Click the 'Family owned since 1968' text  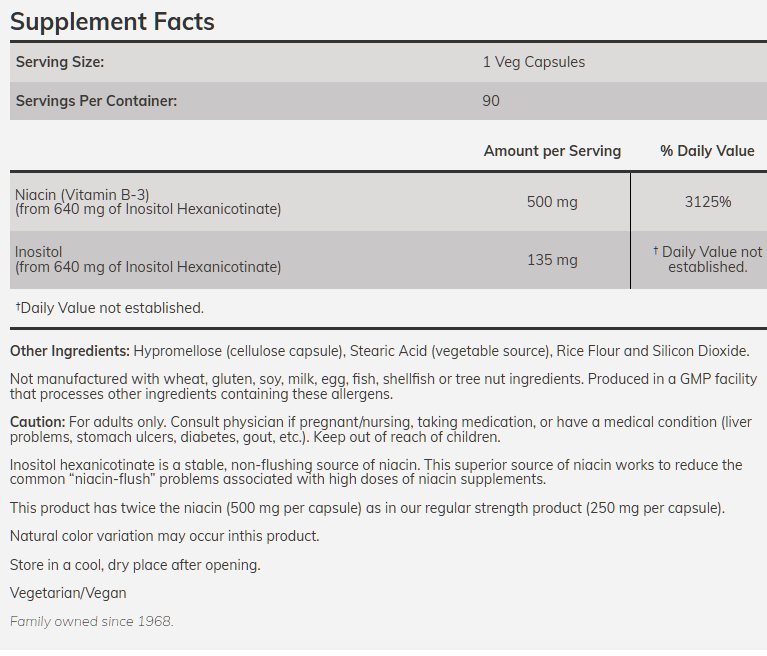point(91,621)
